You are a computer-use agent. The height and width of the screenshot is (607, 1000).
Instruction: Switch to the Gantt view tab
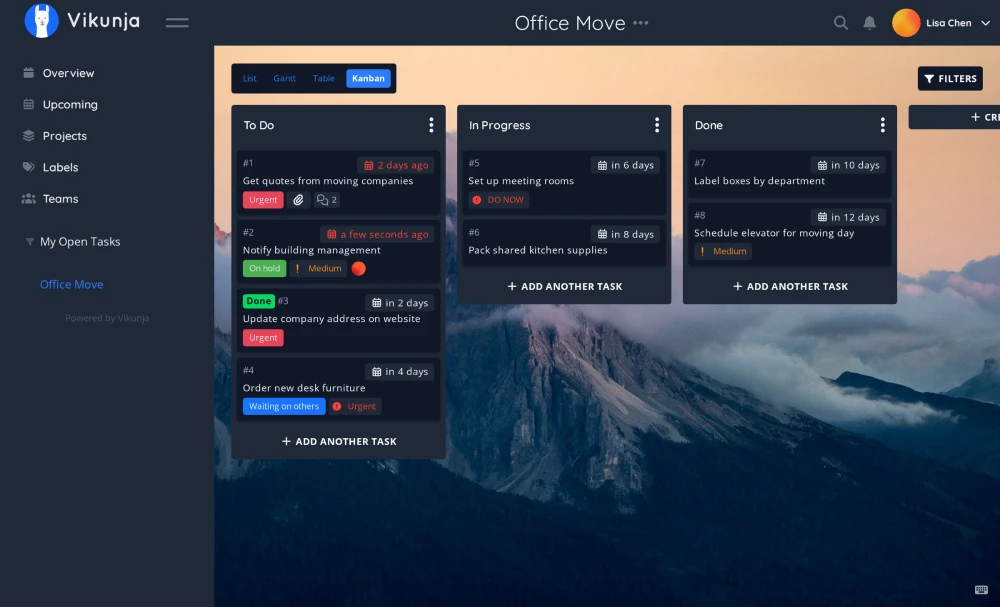coord(285,78)
